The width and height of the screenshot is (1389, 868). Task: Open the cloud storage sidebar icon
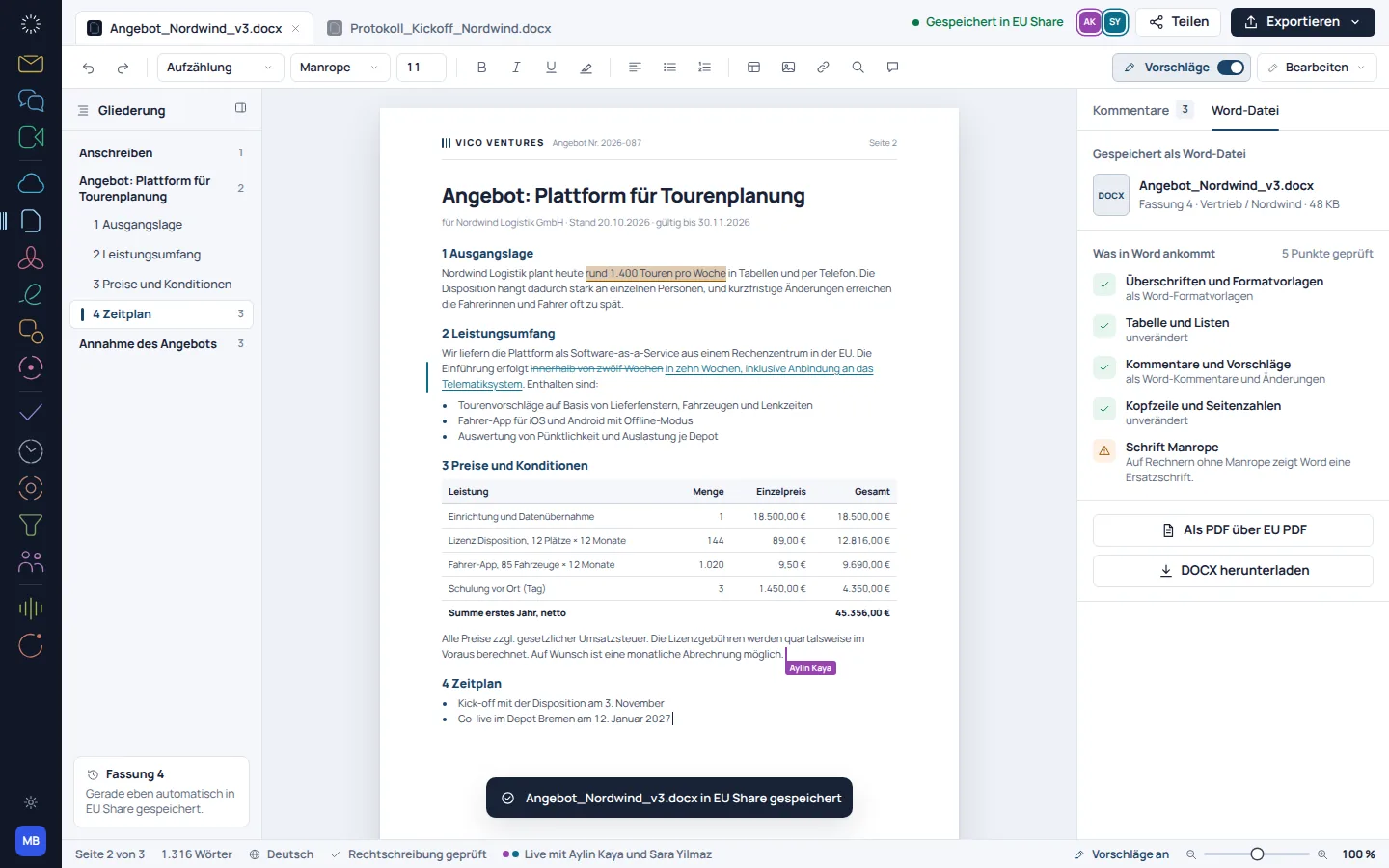pos(31,183)
